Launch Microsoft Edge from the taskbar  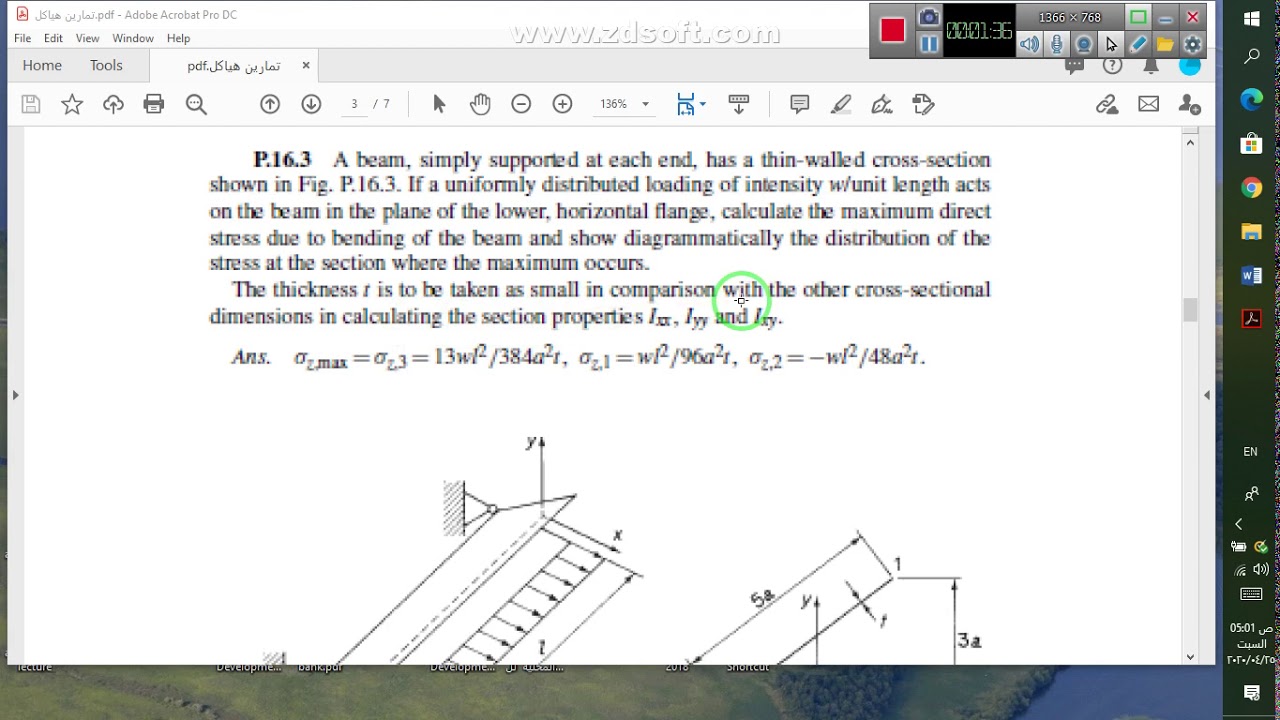coord(1251,100)
